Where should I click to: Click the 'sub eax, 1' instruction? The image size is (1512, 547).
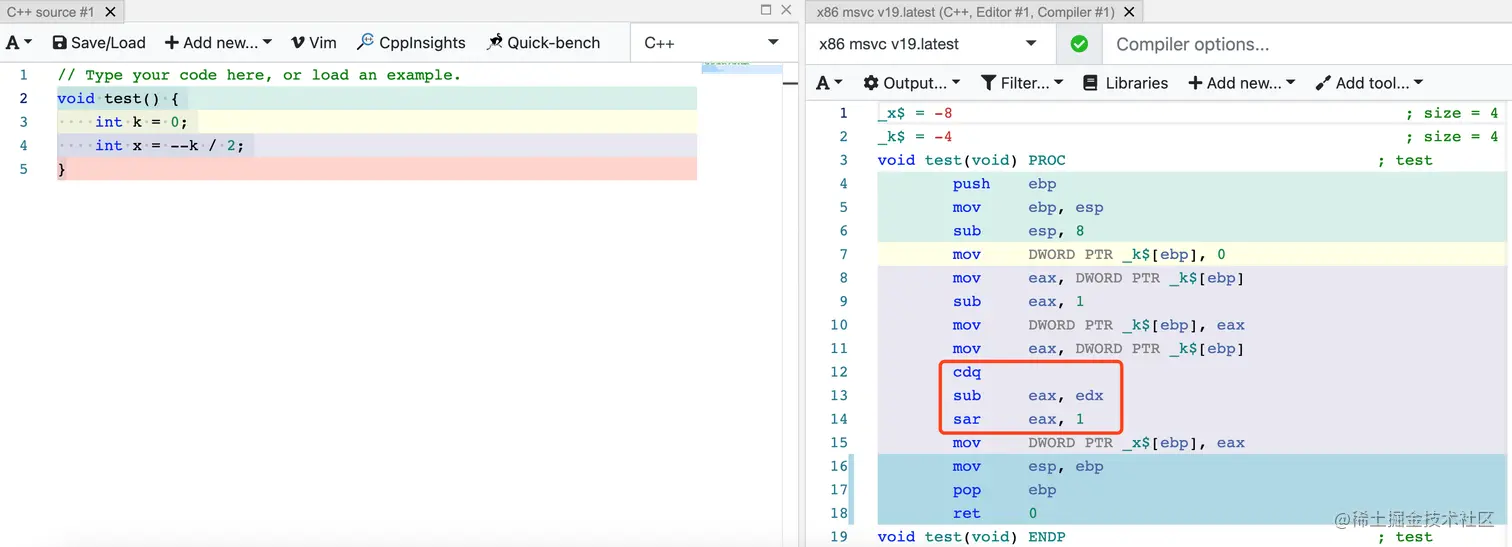tap(1018, 301)
